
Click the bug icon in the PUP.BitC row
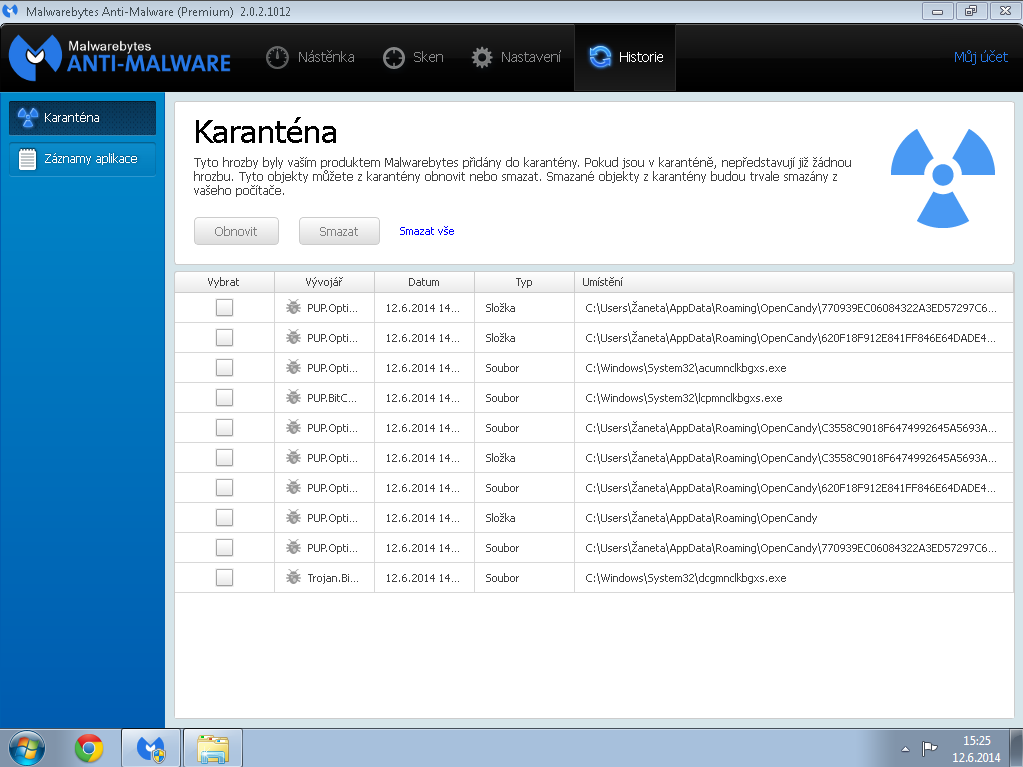pos(294,397)
